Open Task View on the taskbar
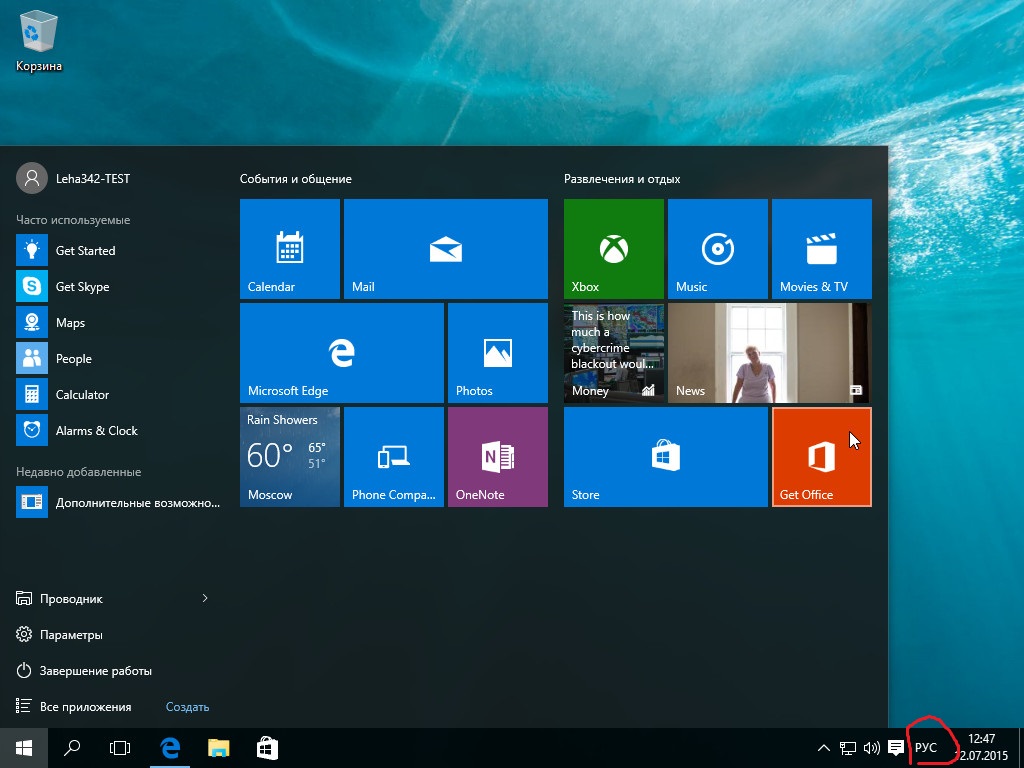This screenshot has height=768, width=1024. pyautogui.click(x=120, y=748)
